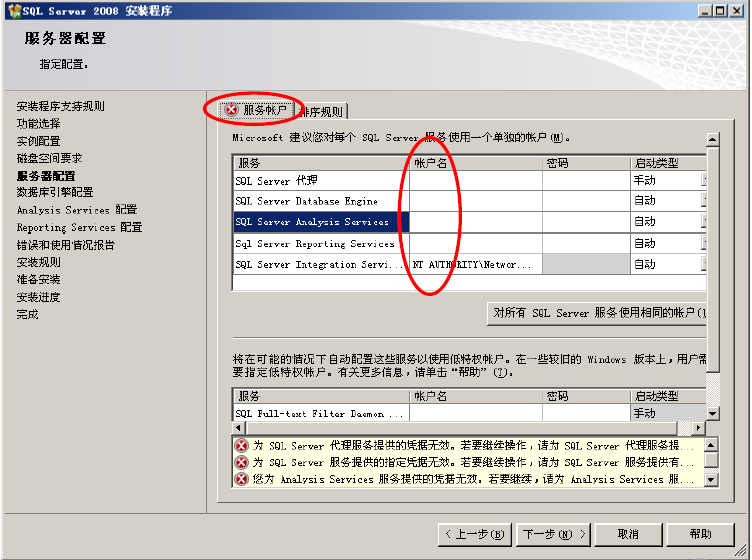
Task: Click the lower 启动类型 column header
Action: pos(669,396)
